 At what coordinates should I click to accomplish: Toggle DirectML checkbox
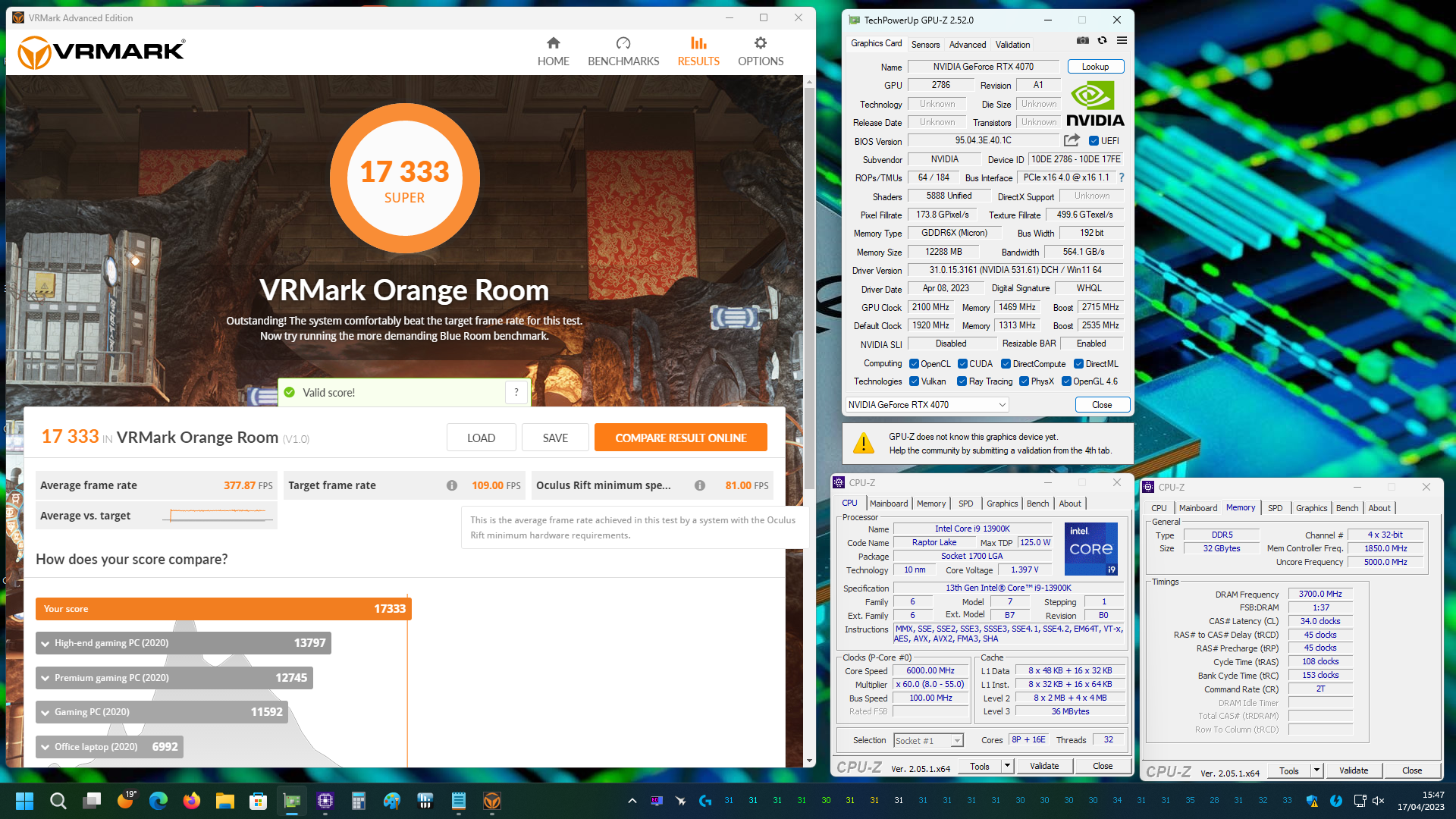[x=1078, y=364]
